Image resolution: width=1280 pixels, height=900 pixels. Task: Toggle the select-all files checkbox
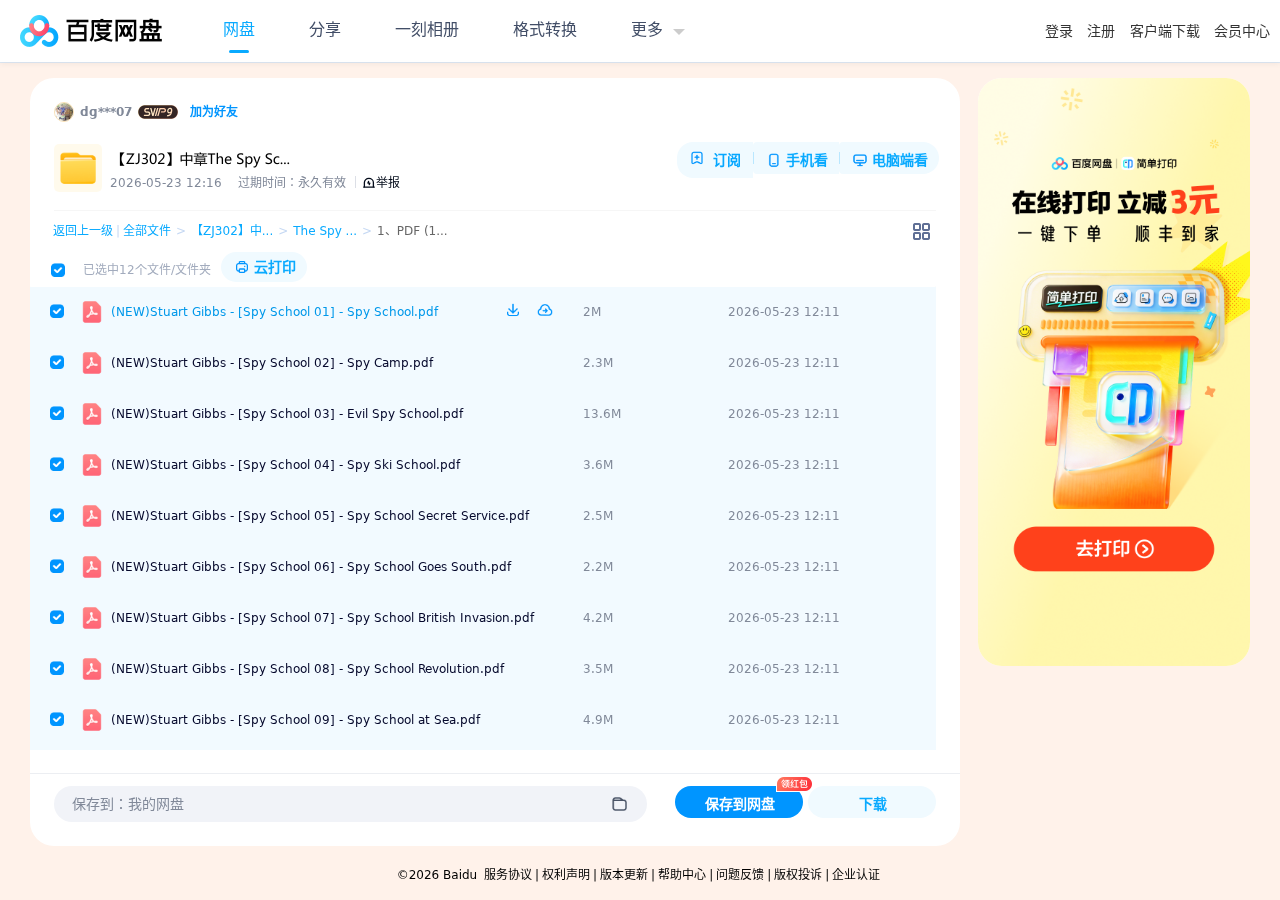(x=58, y=270)
